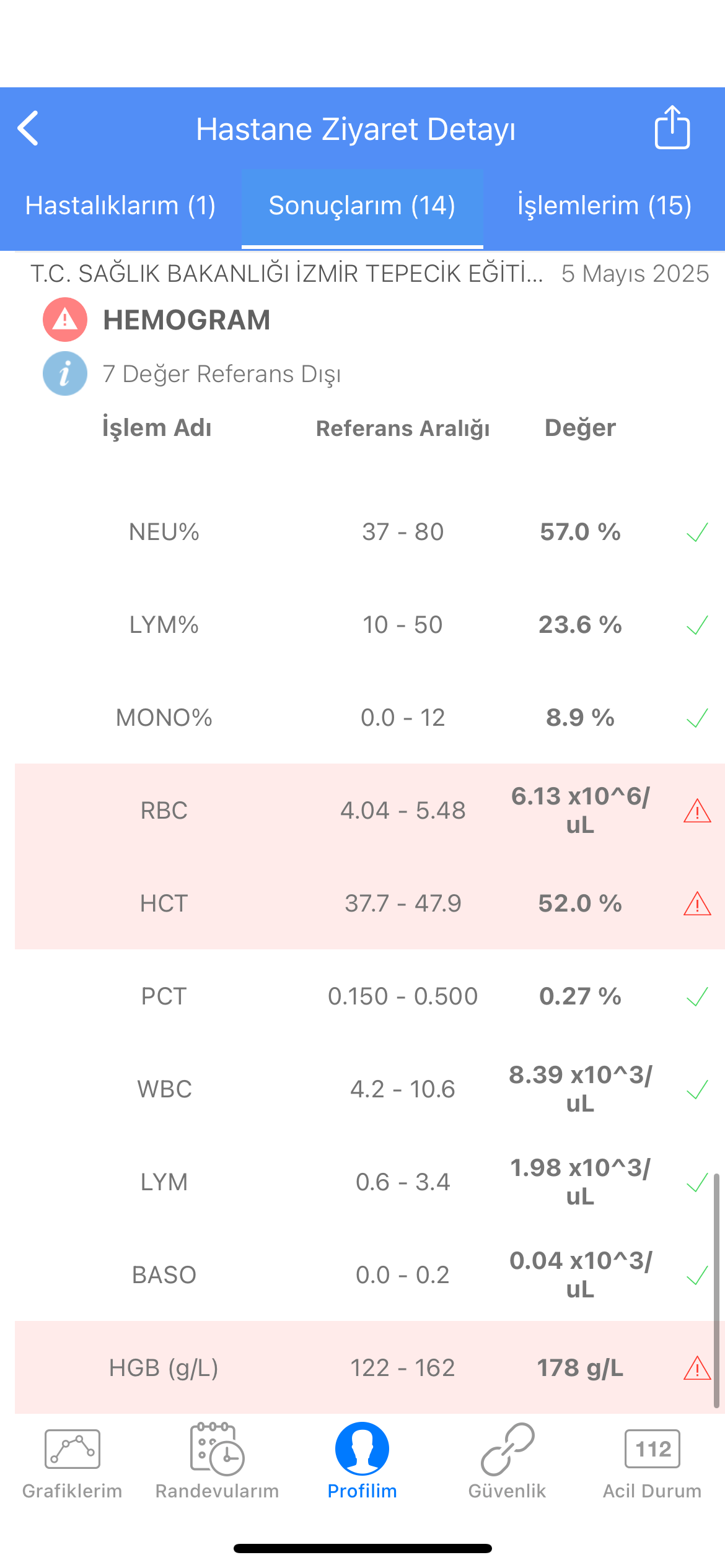The height and width of the screenshot is (1568, 725).
Task: Tap the blue info icon
Action: click(x=65, y=373)
